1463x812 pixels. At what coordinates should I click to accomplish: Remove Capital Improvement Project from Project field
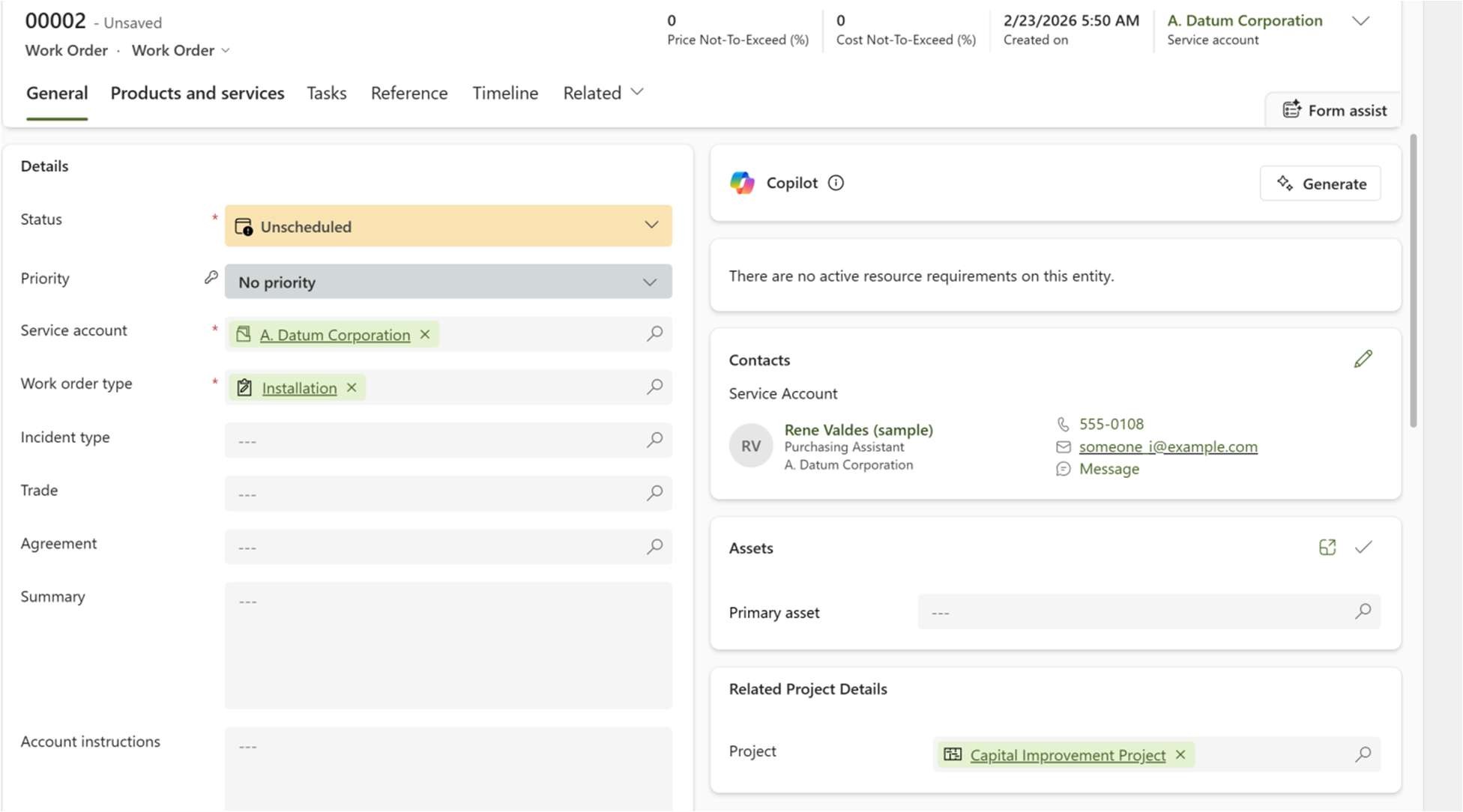(1180, 755)
